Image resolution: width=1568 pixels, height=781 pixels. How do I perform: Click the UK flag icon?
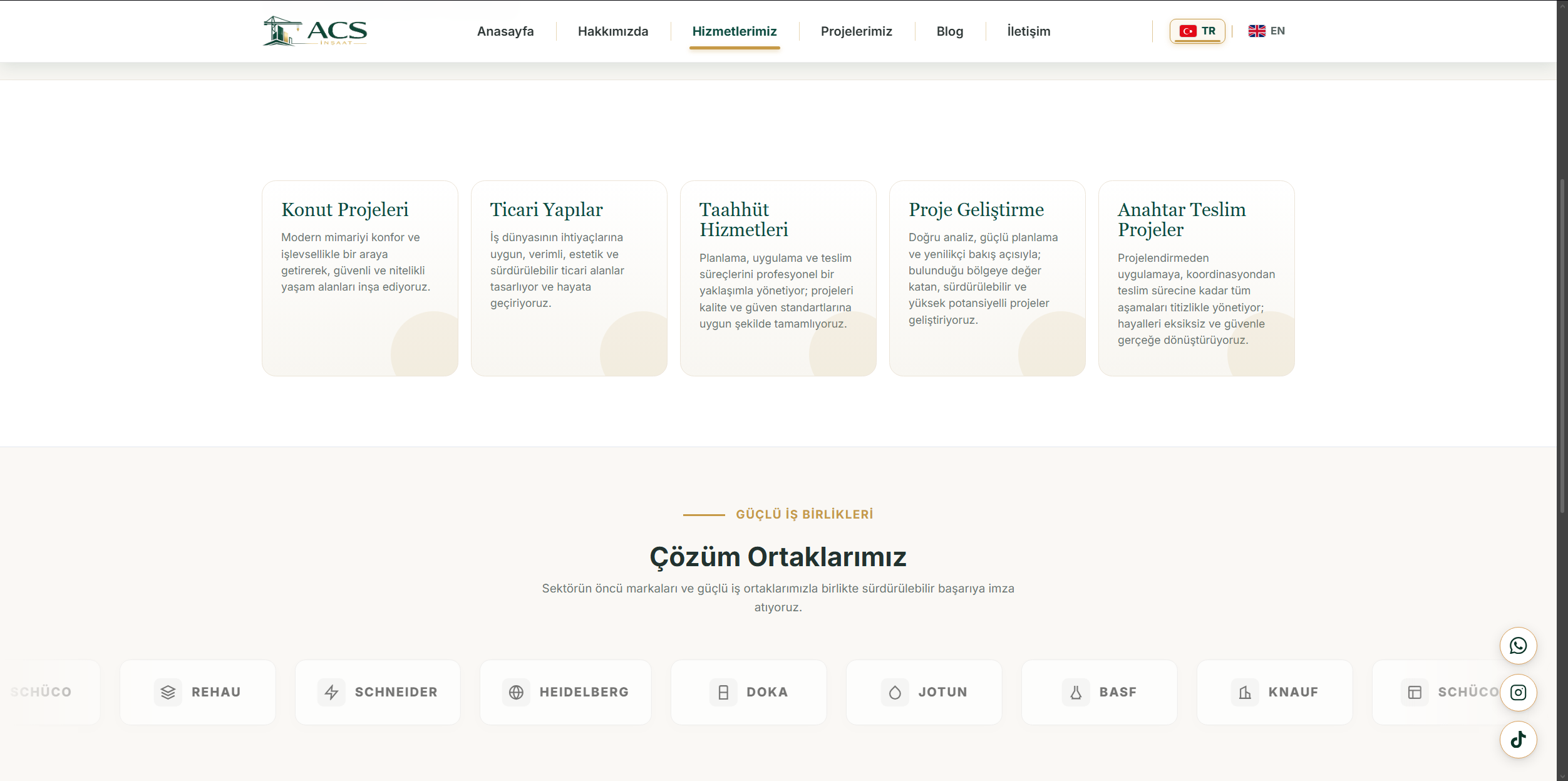pyautogui.click(x=1257, y=31)
